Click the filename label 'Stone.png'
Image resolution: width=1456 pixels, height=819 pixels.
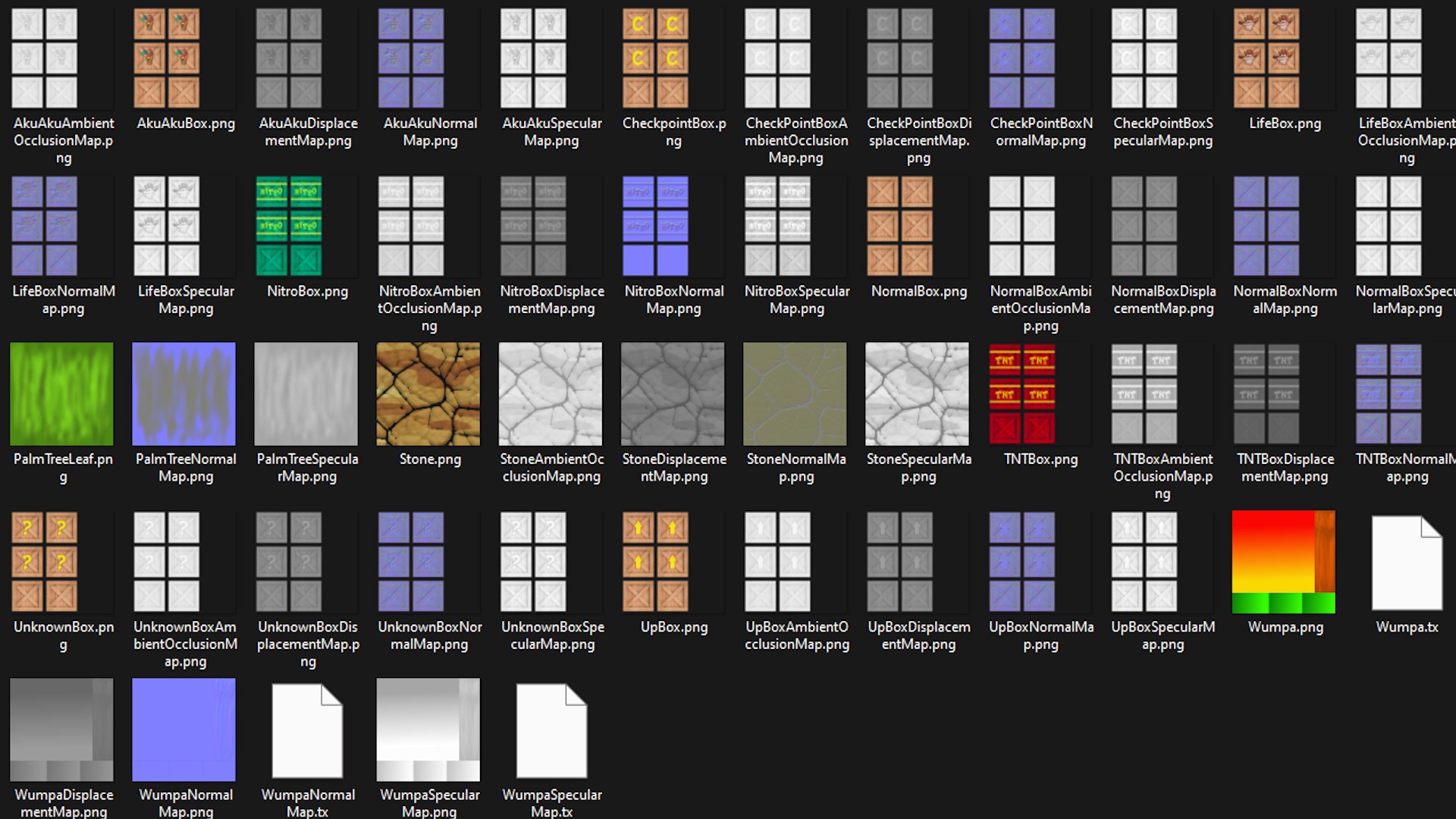click(430, 459)
